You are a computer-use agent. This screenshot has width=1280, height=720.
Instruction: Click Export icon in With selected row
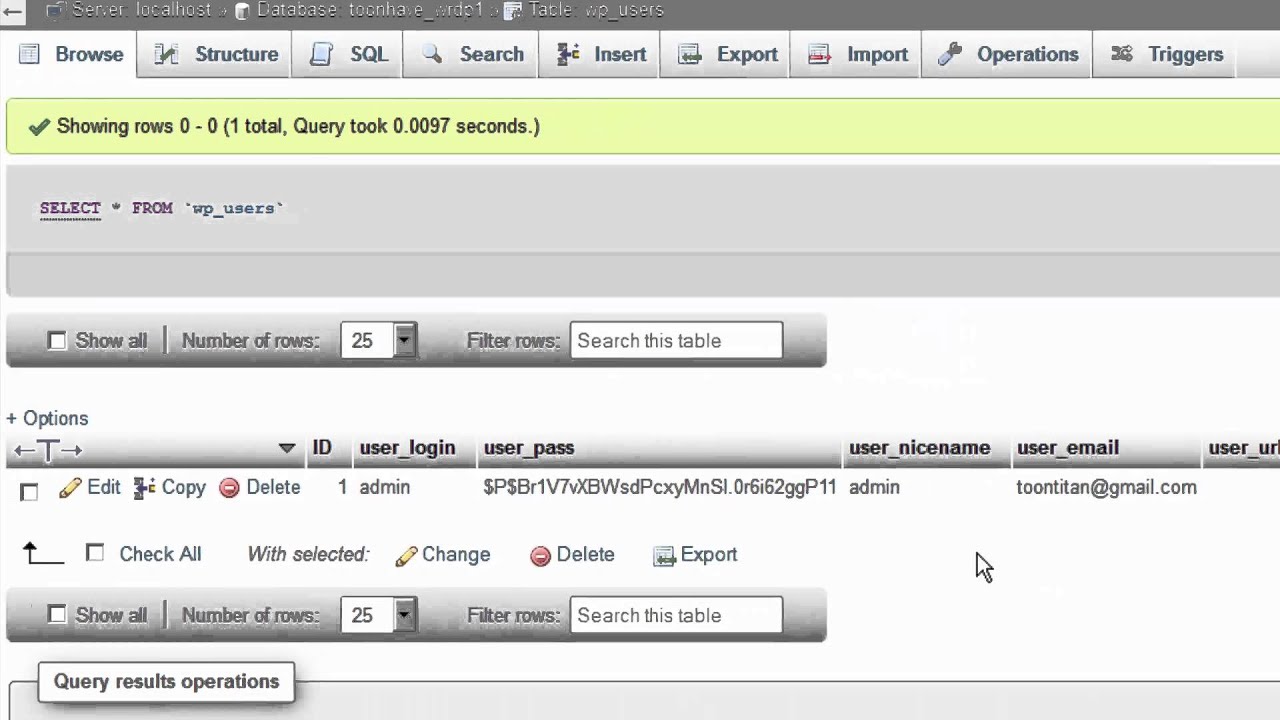pos(664,556)
